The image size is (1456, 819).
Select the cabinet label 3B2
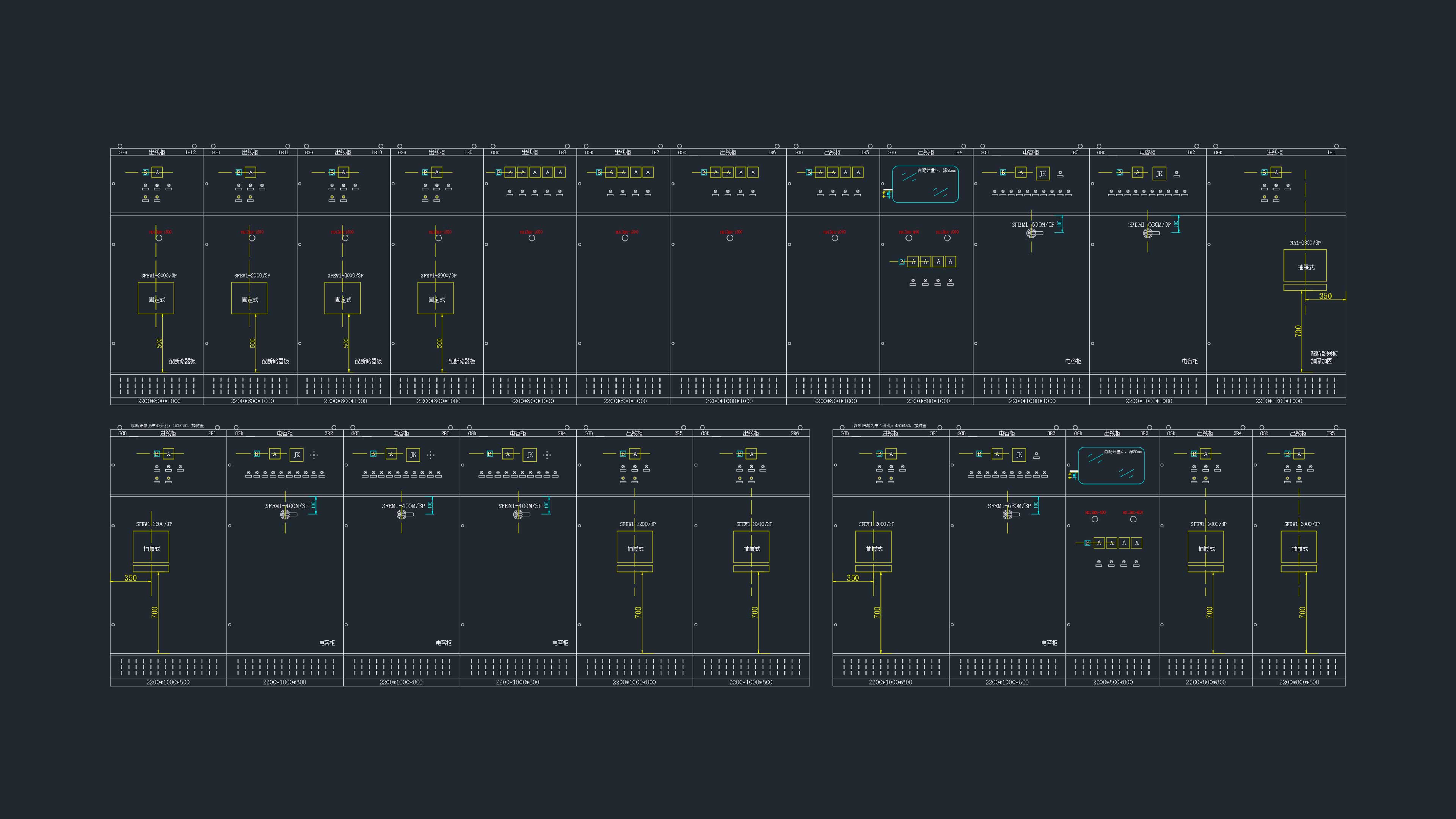pyautogui.click(x=1051, y=433)
